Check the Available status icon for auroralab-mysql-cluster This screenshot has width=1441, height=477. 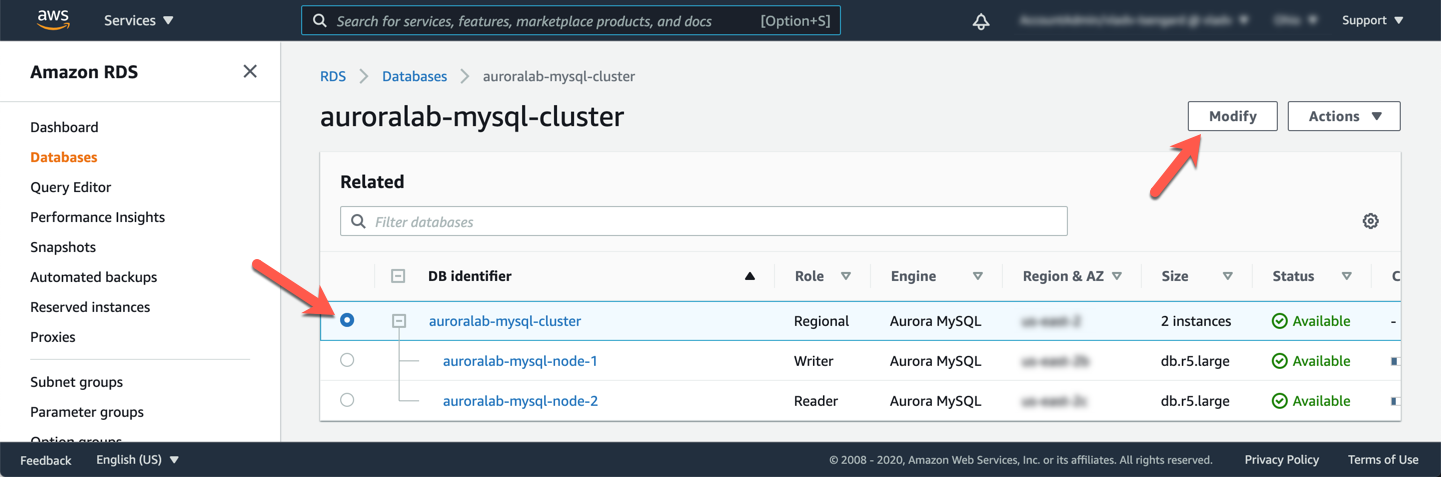coord(1279,321)
